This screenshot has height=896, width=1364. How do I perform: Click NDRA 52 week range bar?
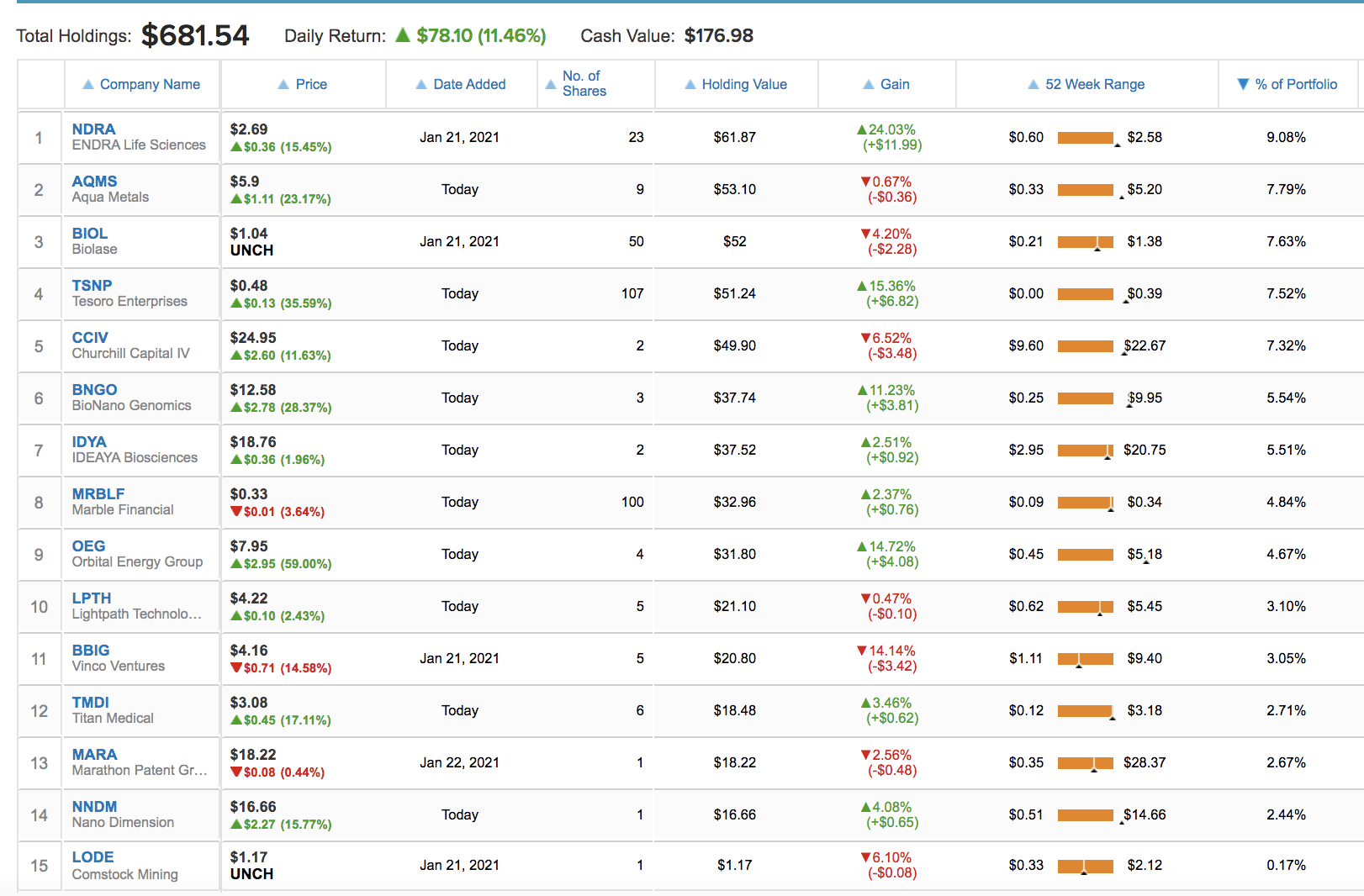pyautogui.click(x=1086, y=138)
